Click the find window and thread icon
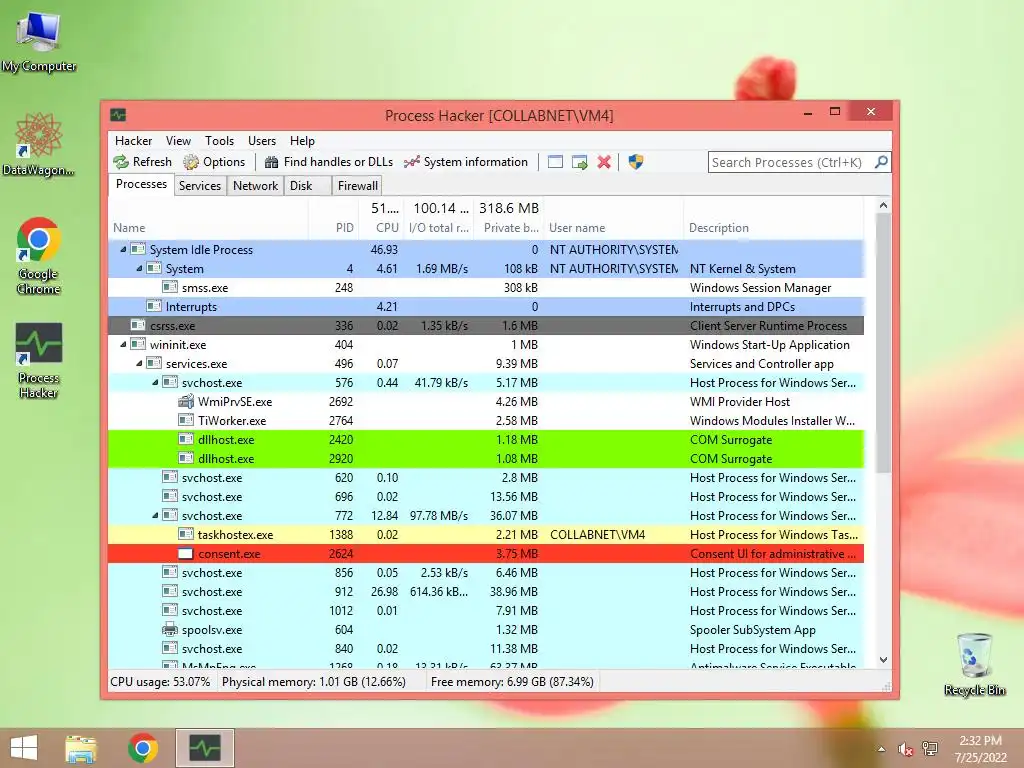The width and height of the screenshot is (1024, 768). point(579,162)
